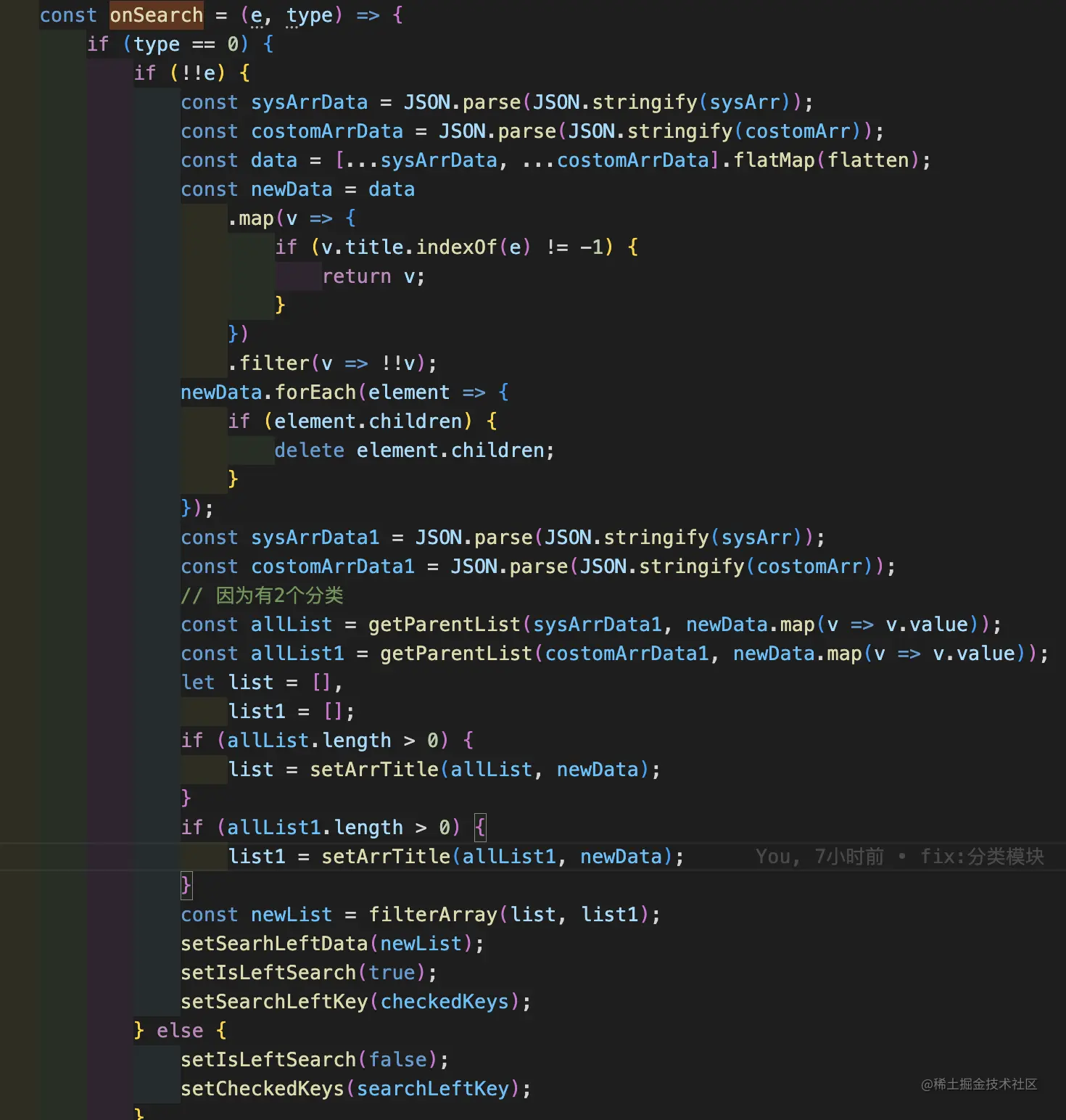Click 'list1 = setArrTitle(allList1, newData)'
The width and height of the screenshot is (1066, 1120).
450,857
